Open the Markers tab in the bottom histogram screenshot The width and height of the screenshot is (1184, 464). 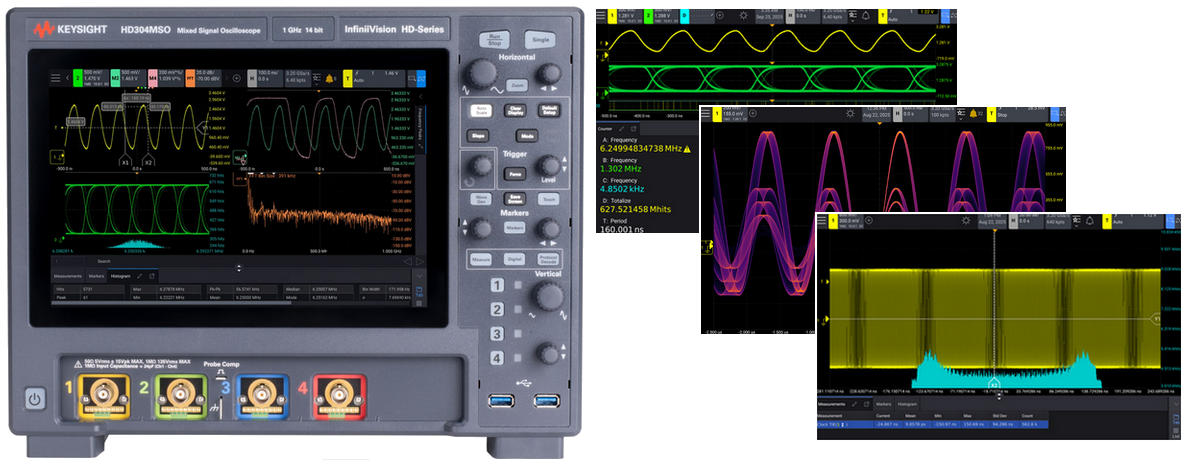[883, 404]
